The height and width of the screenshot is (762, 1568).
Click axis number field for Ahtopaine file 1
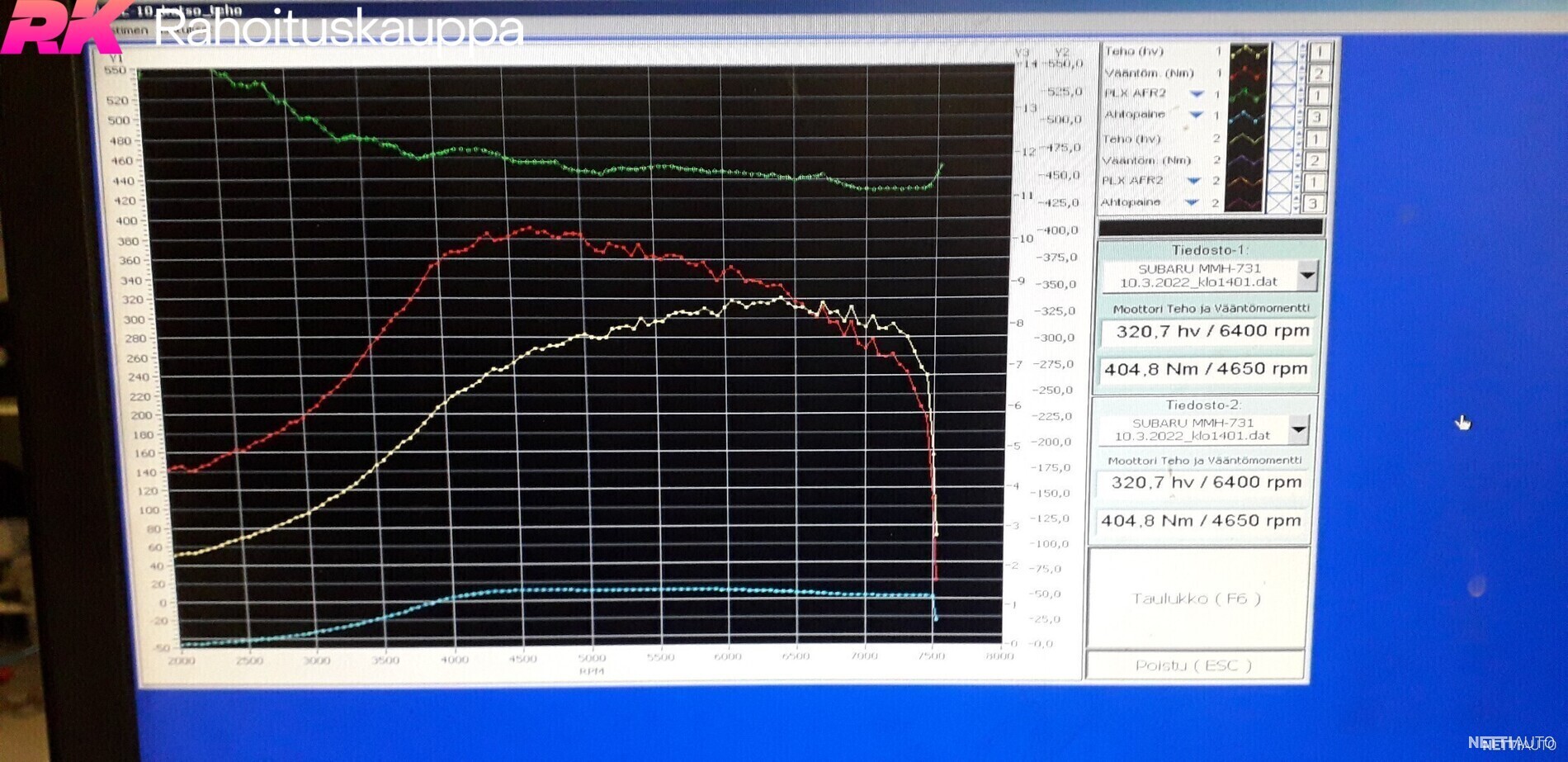1318,117
